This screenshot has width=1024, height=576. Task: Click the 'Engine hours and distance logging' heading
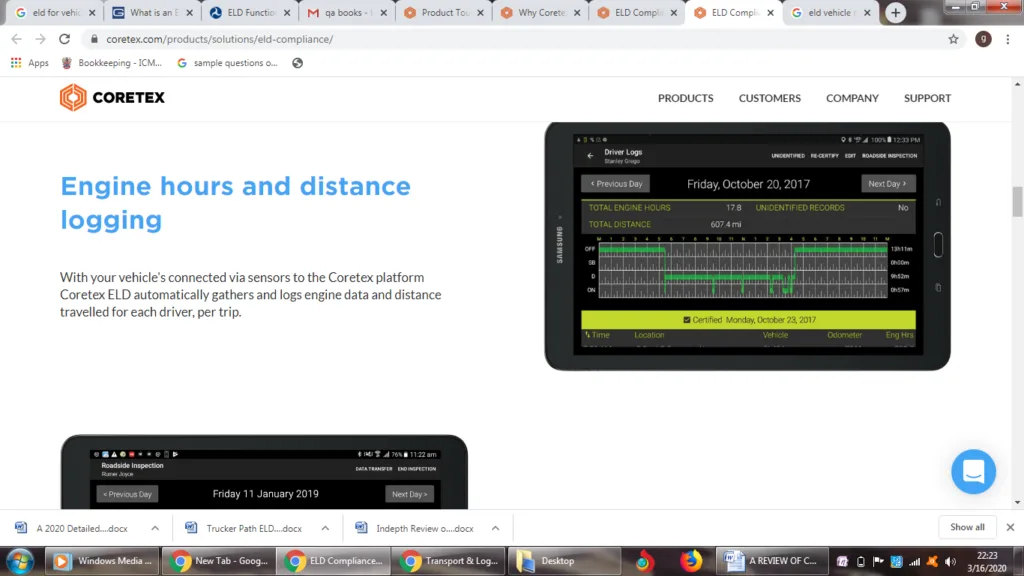[x=235, y=203]
